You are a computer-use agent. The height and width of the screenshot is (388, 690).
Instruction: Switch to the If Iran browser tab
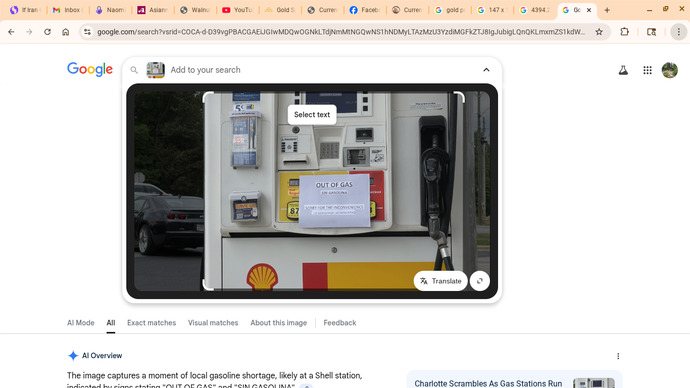(25, 10)
